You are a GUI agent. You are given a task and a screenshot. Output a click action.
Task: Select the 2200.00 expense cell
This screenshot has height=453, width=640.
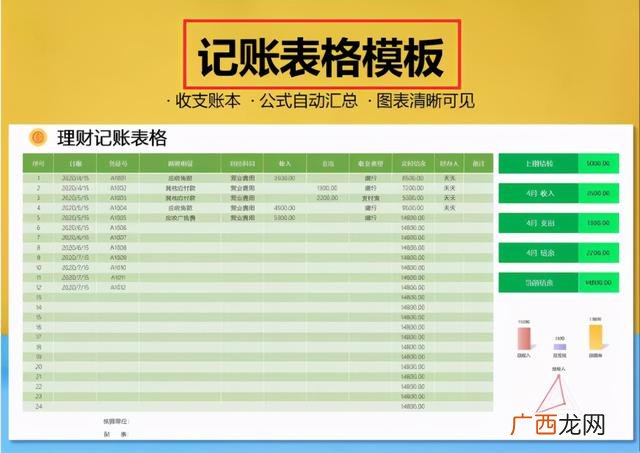(x=327, y=198)
